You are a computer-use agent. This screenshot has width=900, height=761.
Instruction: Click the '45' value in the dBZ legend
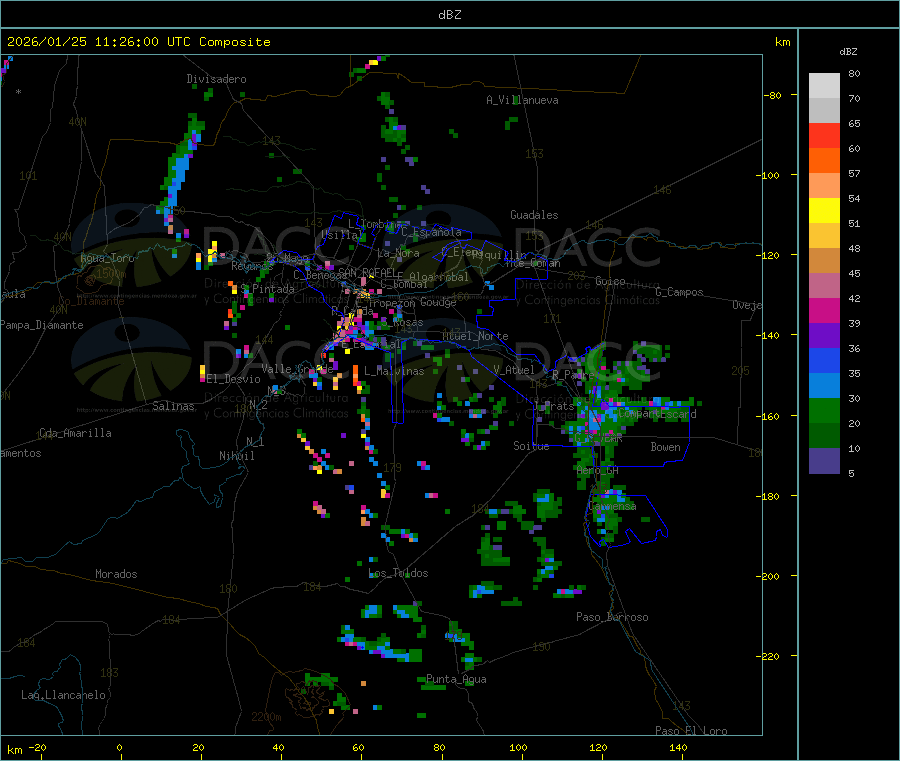tap(854, 274)
